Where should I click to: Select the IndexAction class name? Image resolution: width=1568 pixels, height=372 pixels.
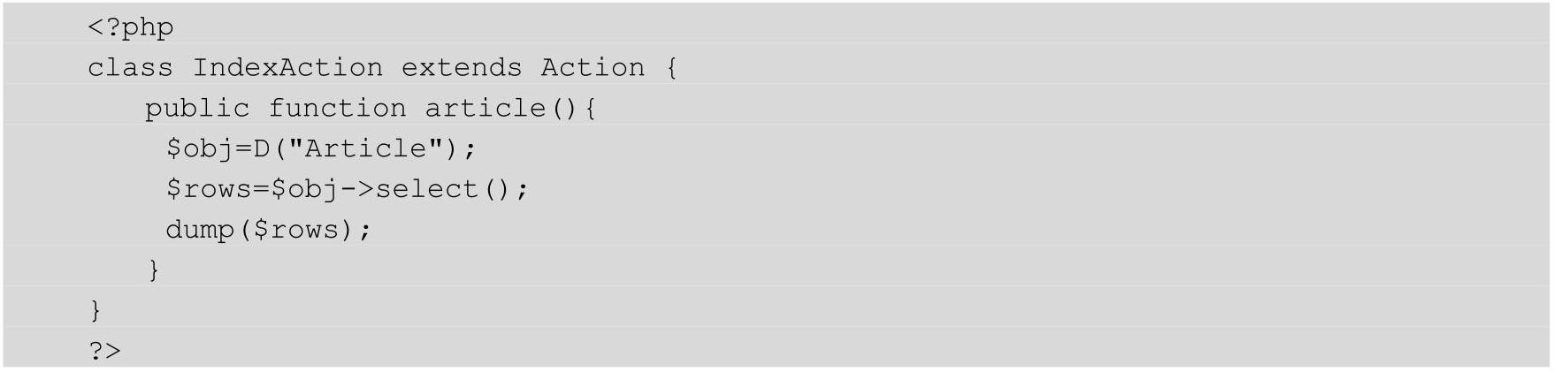point(287,67)
